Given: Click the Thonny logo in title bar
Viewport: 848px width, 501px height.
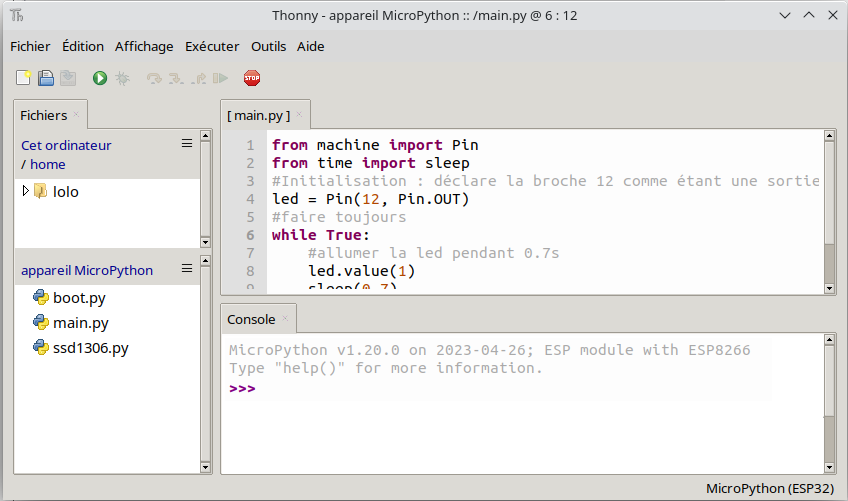Looking at the screenshot, I should point(17,15).
